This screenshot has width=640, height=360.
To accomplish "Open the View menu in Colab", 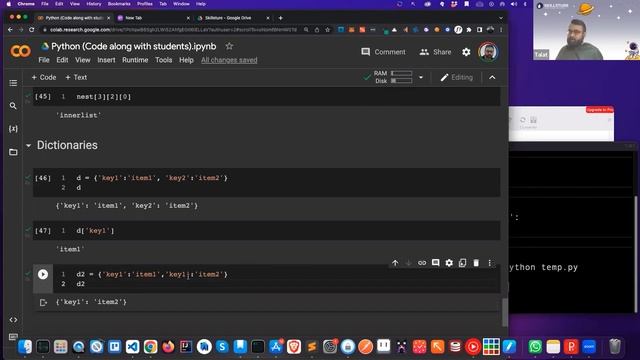I will tap(82, 60).
